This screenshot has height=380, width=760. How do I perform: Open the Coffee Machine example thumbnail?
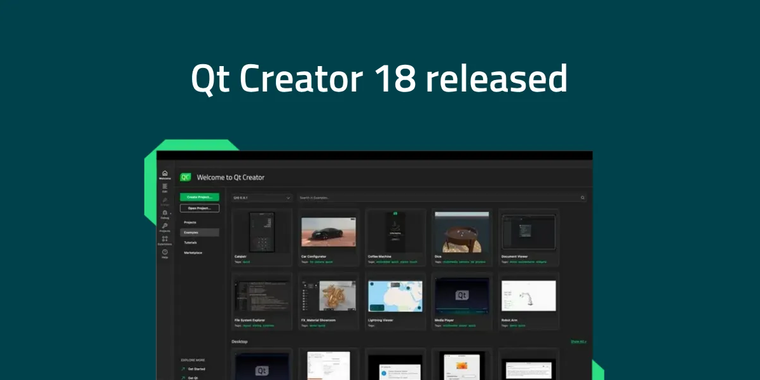click(x=396, y=232)
